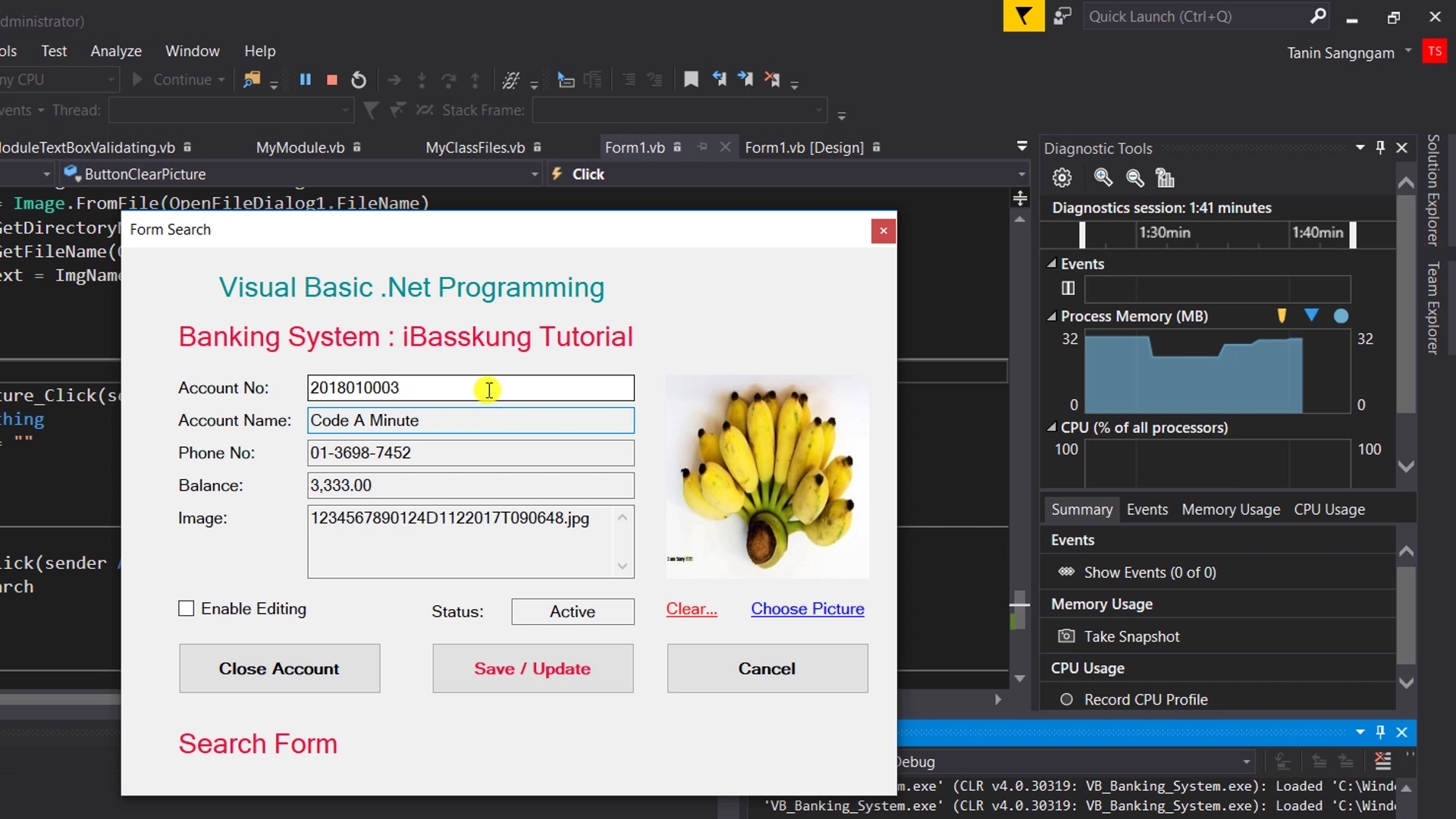Click the blue snapshot triangle legend

[1311, 315]
